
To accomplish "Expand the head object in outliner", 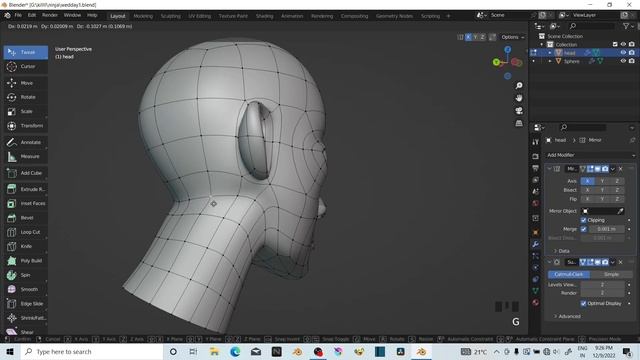I will click(x=550, y=53).
